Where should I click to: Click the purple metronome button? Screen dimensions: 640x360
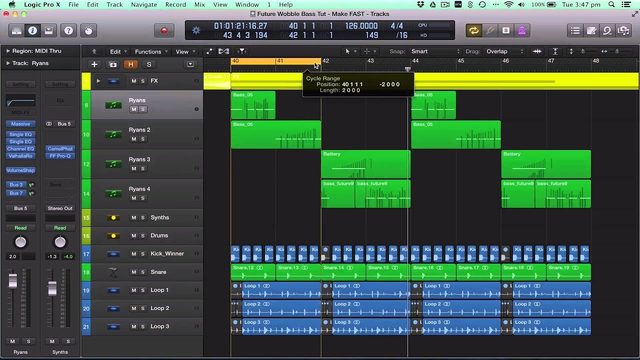[522, 31]
